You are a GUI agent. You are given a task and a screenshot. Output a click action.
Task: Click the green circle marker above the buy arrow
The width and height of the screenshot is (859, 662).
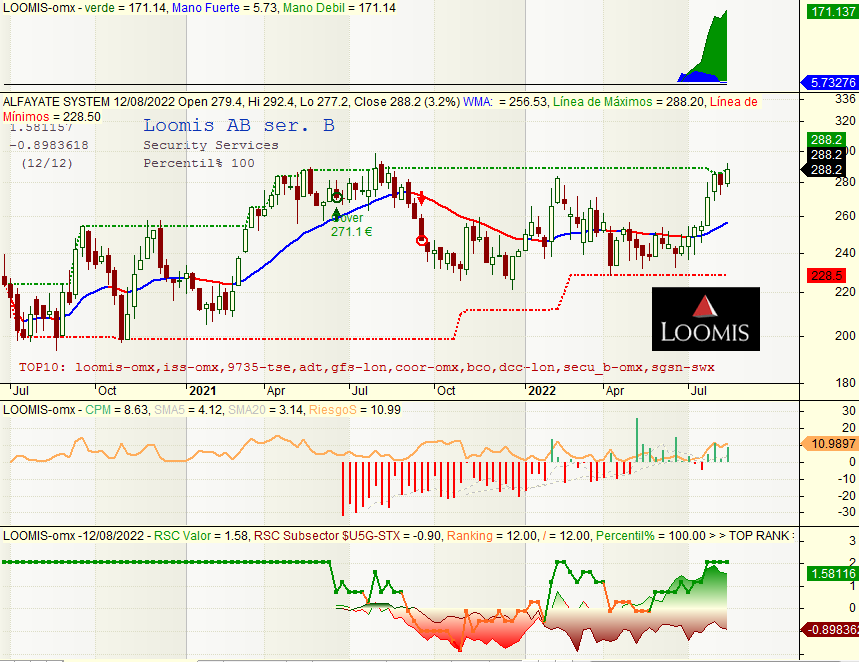(336, 197)
